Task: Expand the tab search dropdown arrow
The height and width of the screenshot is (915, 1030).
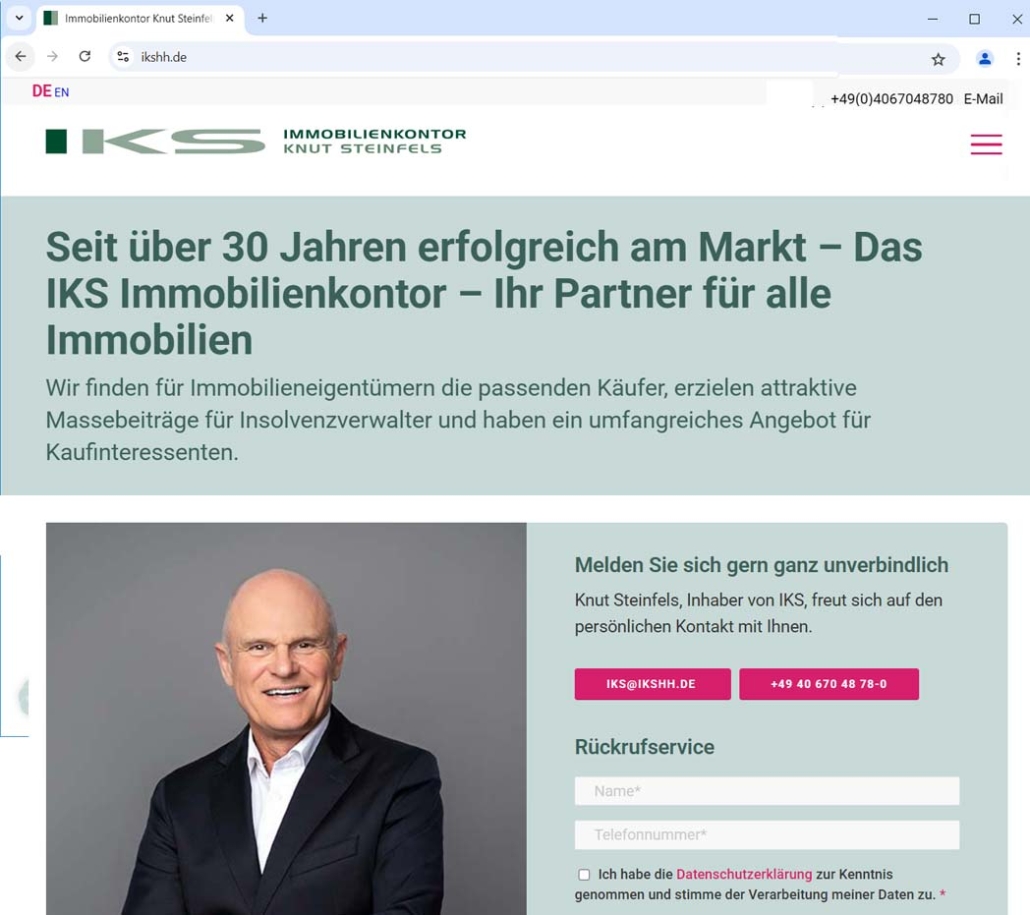Action: [19, 18]
